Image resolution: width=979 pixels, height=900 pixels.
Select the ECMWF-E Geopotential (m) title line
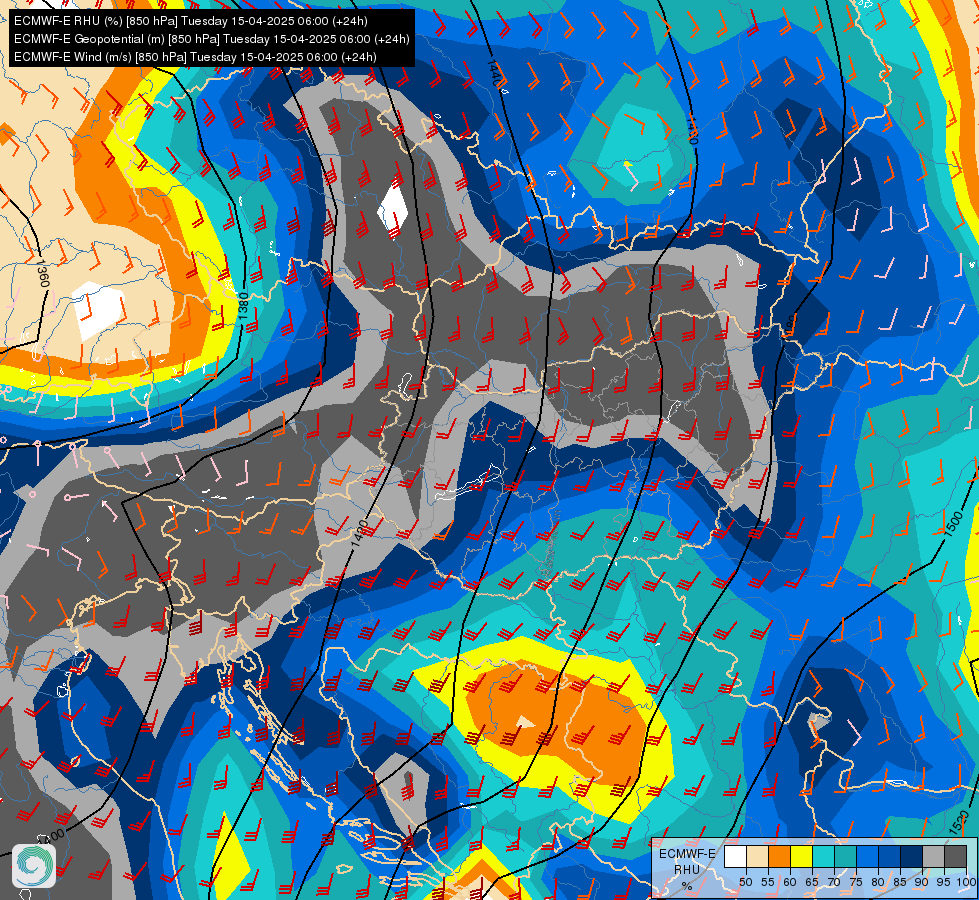pyautogui.click(x=212, y=39)
